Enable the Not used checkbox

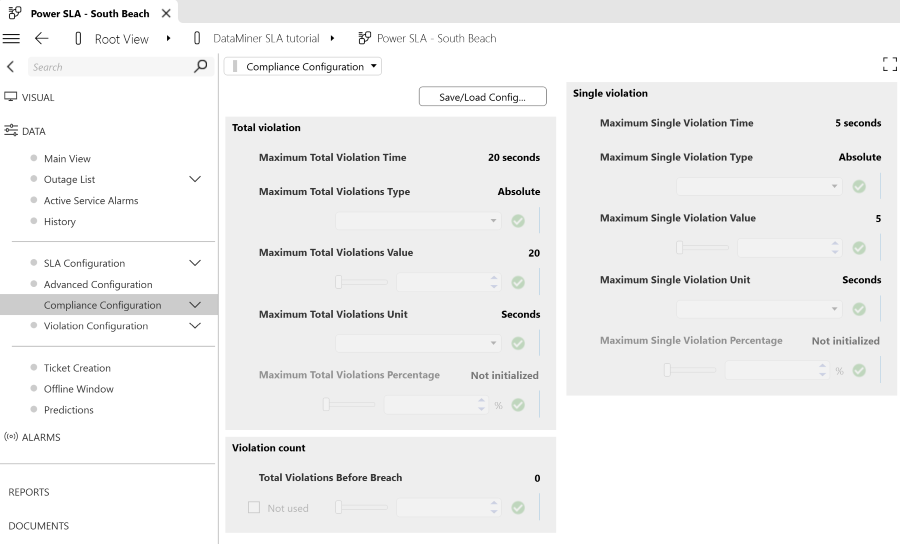[254, 507]
